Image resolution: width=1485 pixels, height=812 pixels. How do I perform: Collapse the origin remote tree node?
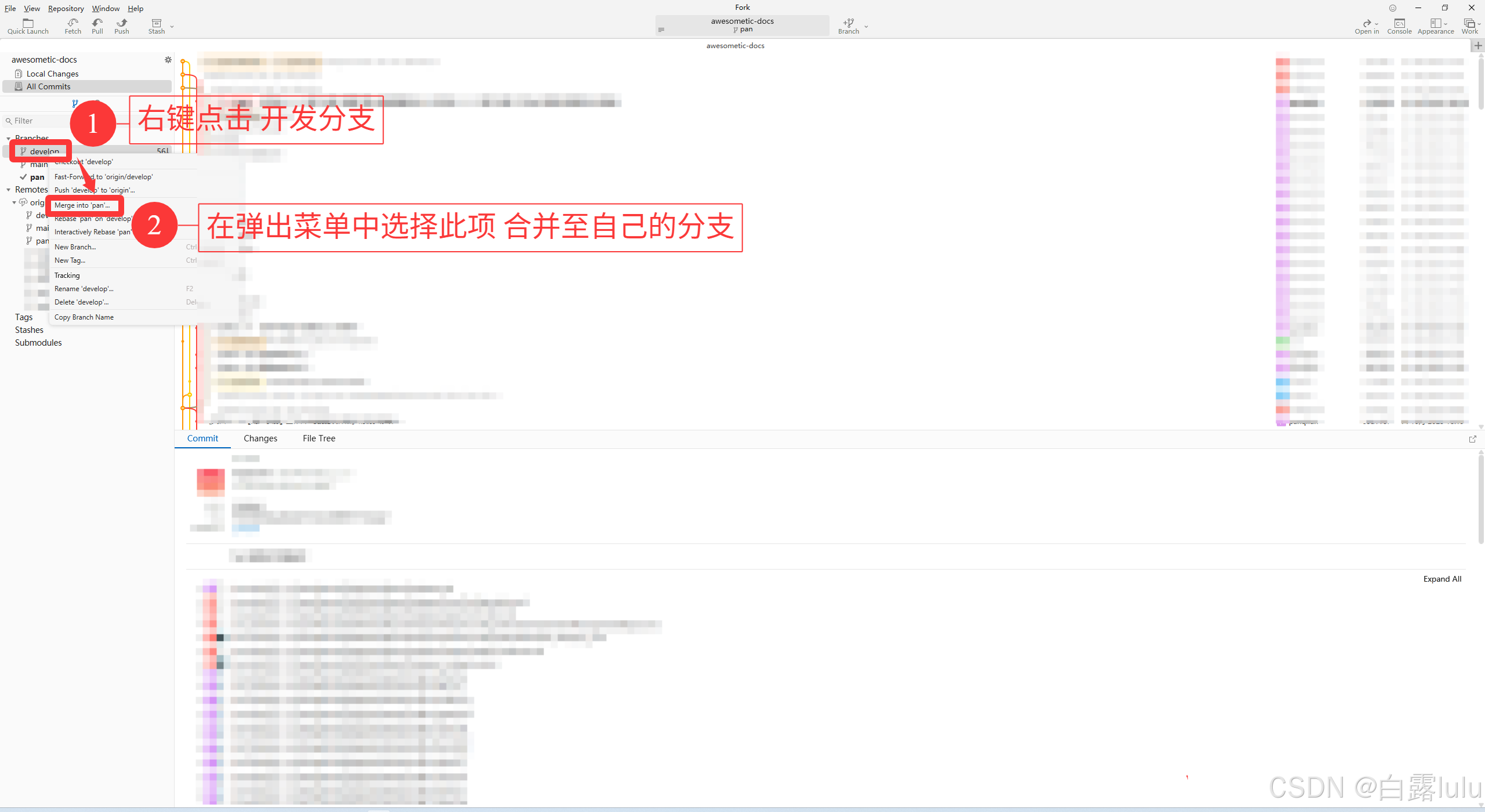(15, 202)
